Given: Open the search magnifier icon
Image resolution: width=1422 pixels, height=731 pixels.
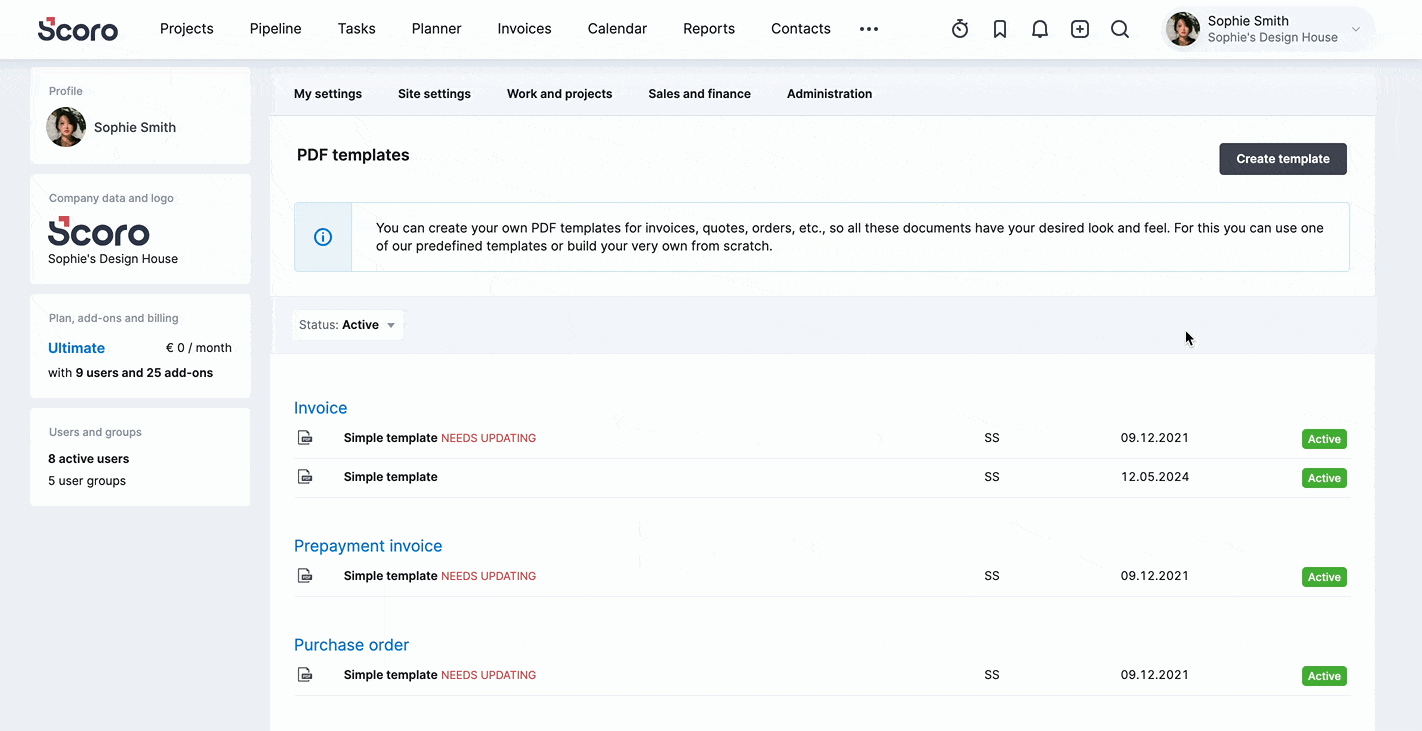Looking at the screenshot, I should point(1120,29).
